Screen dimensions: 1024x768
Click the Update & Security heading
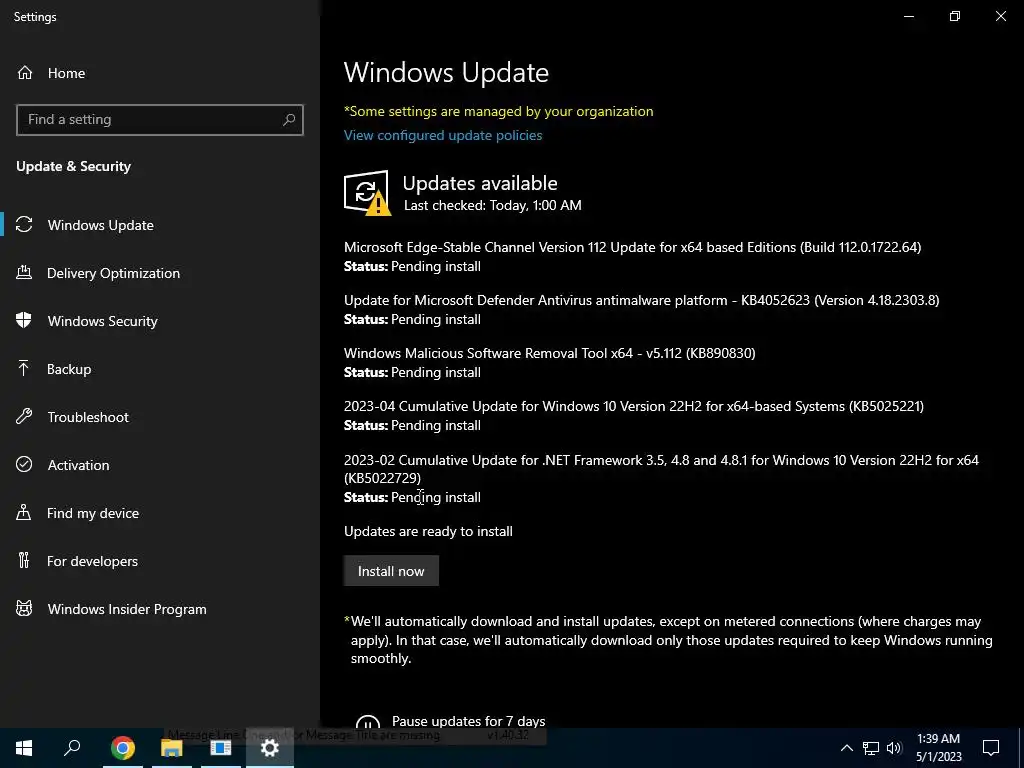[x=73, y=167]
